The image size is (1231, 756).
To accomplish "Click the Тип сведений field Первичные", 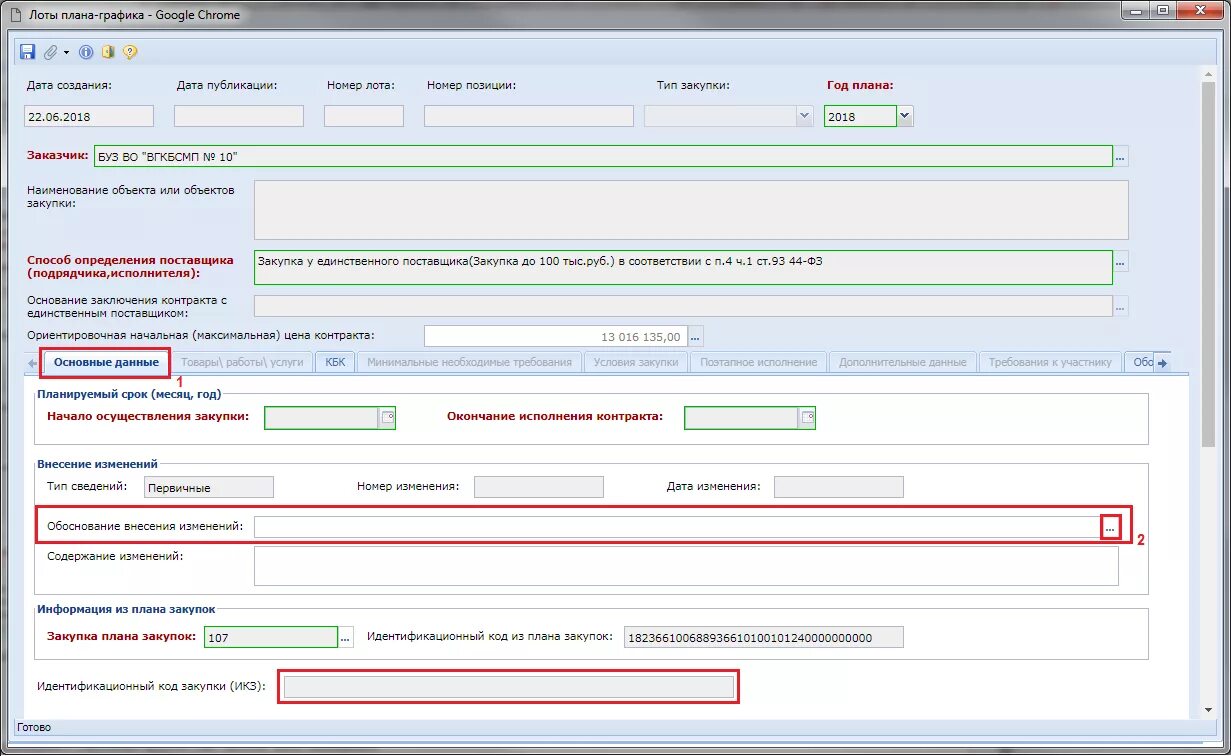I will tap(209, 487).
